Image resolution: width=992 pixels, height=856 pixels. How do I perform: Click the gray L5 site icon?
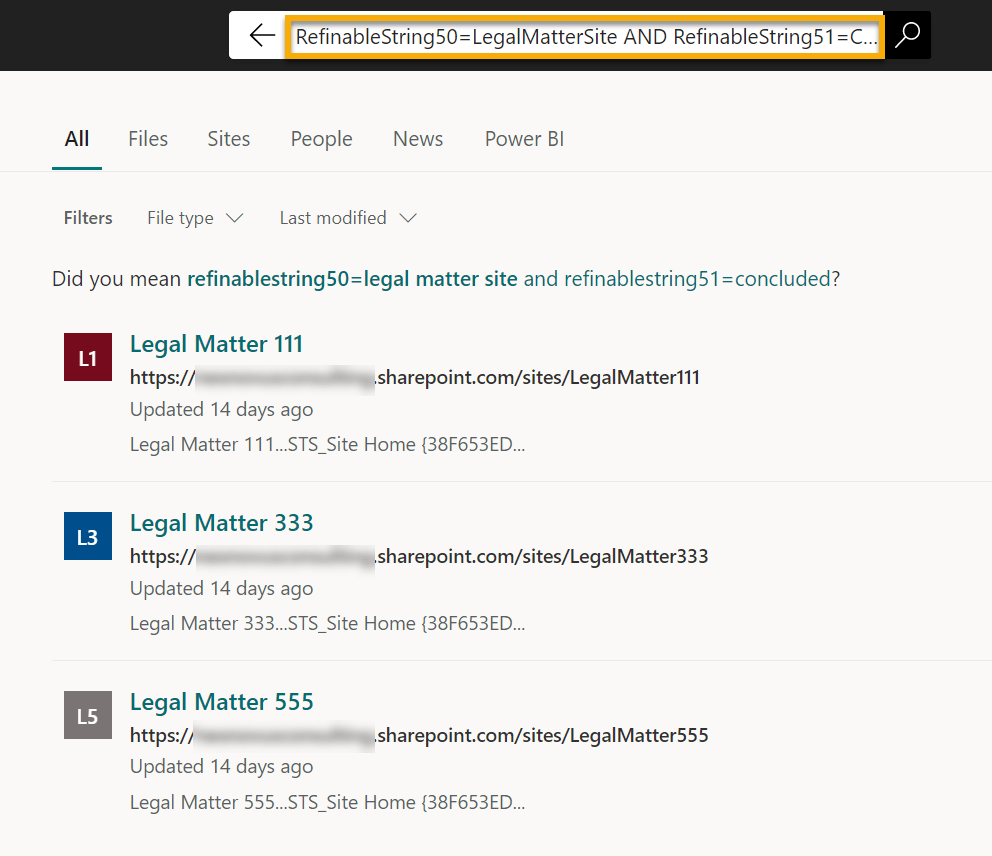click(88, 715)
